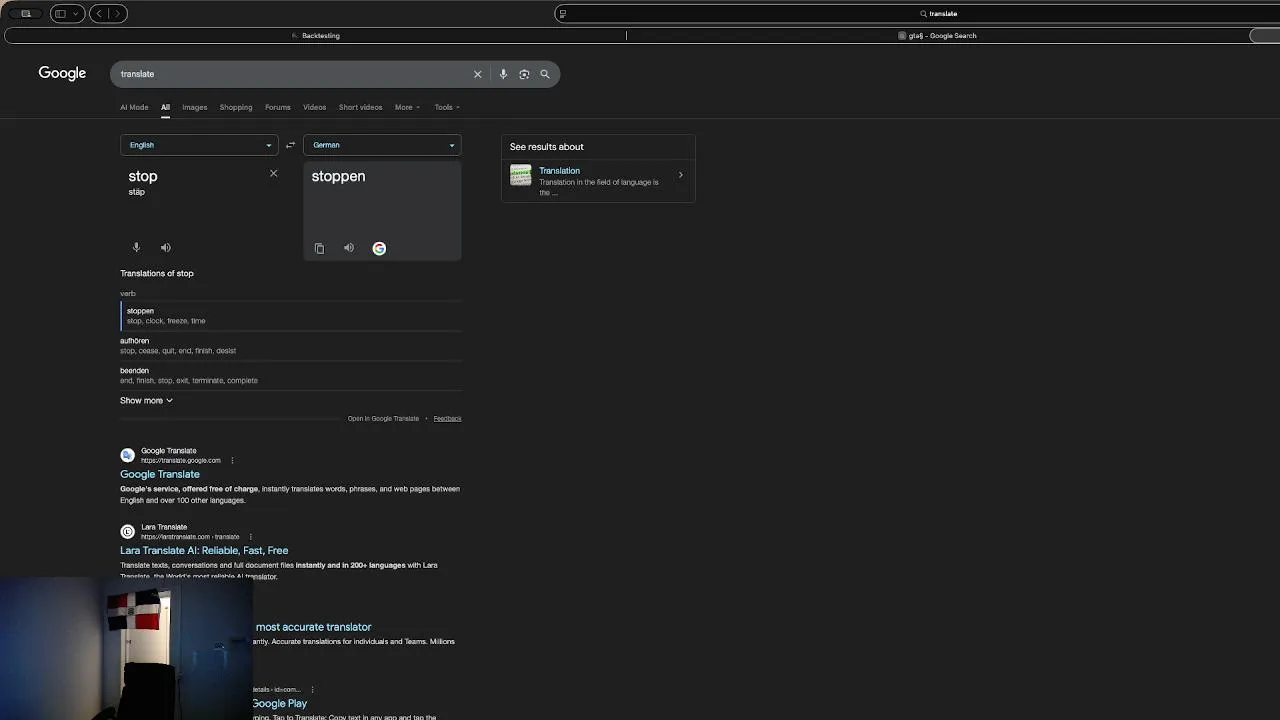
Task: Click the 'See results about' heading
Action: click(546, 147)
